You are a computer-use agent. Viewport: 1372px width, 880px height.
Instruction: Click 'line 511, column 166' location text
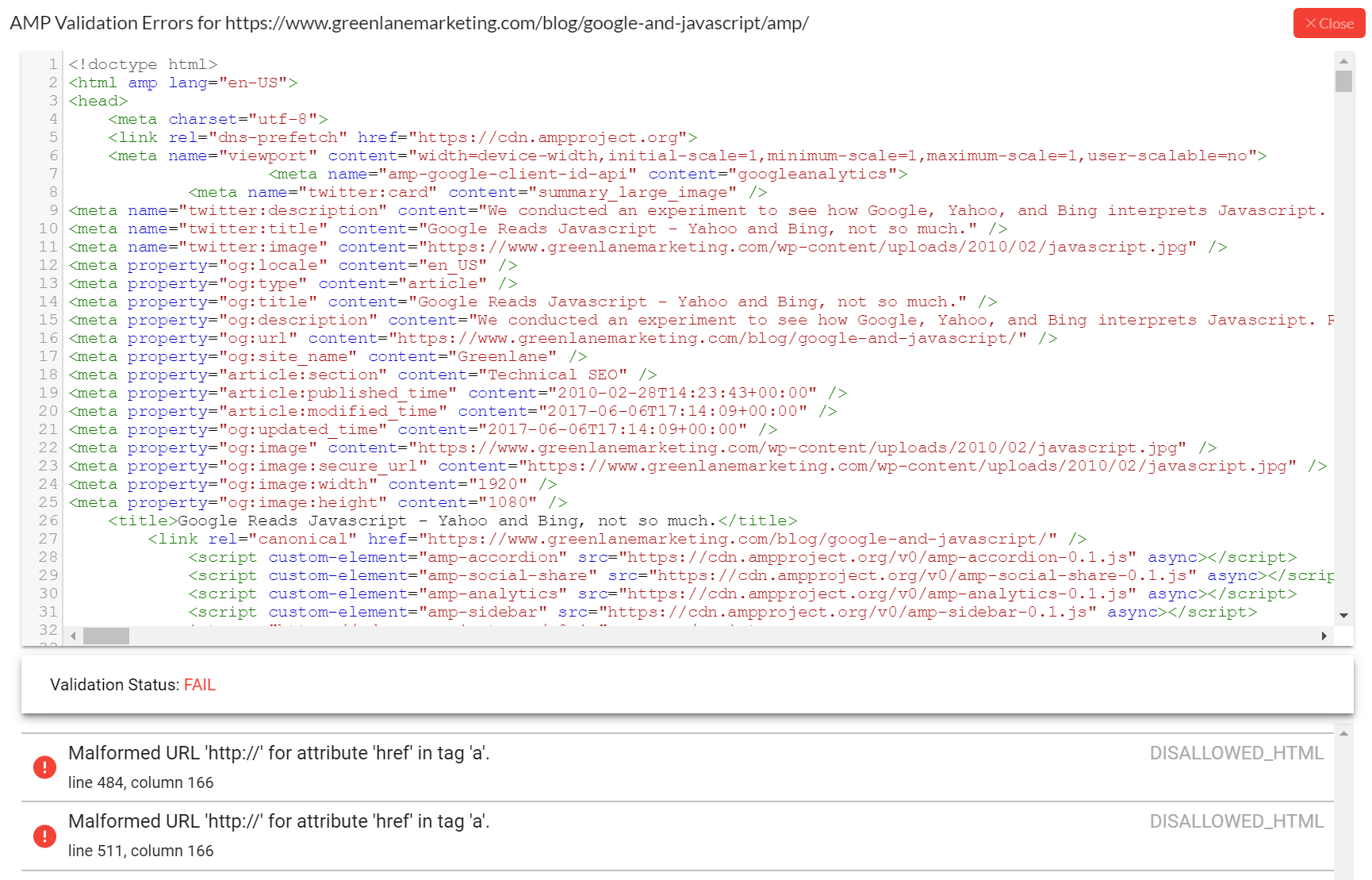click(x=141, y=851)
